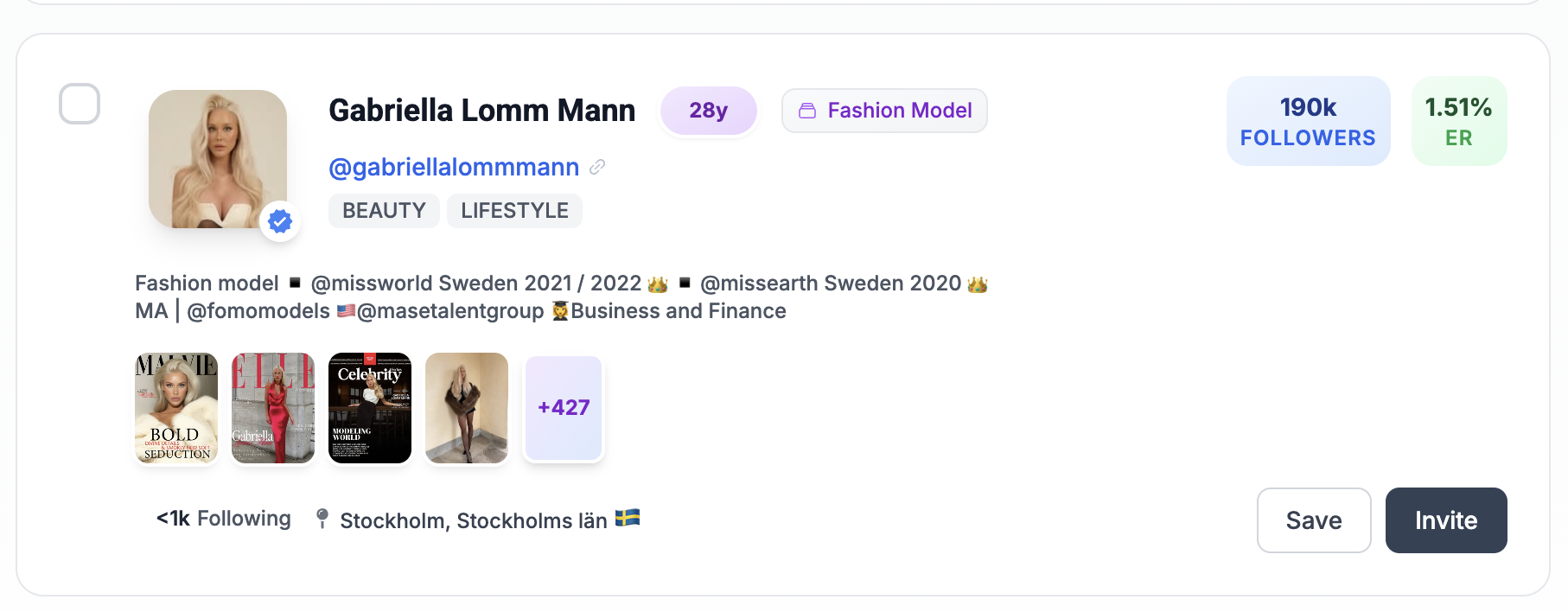Select the checkbox to mark this influencer
Screen dimensions: 1568x612
click(80, 105)
